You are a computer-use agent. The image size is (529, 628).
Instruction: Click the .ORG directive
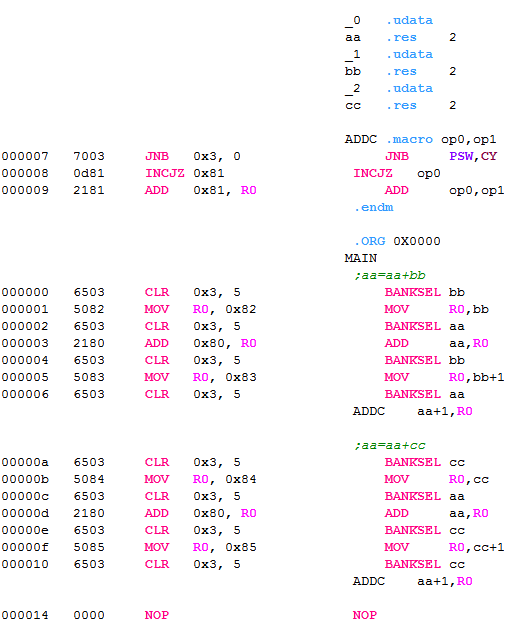[x=370, y=242]
